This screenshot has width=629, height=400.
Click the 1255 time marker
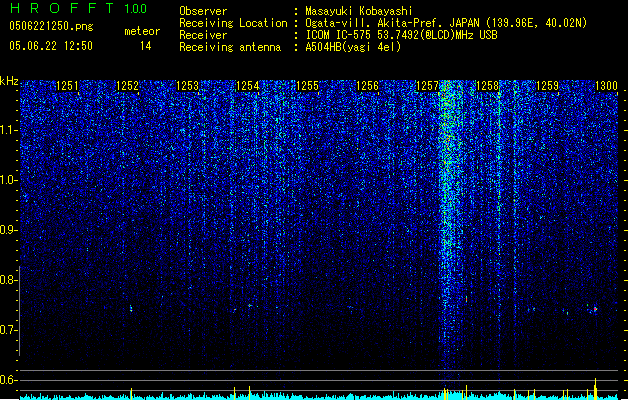pyautogui.click(x=307, y=86)
